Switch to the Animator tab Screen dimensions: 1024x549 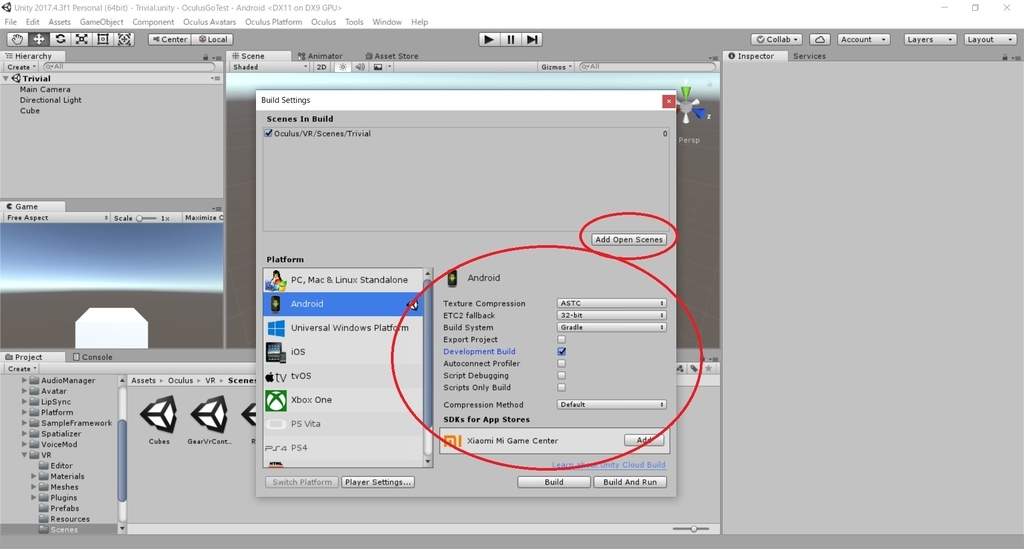click(320, 56)
